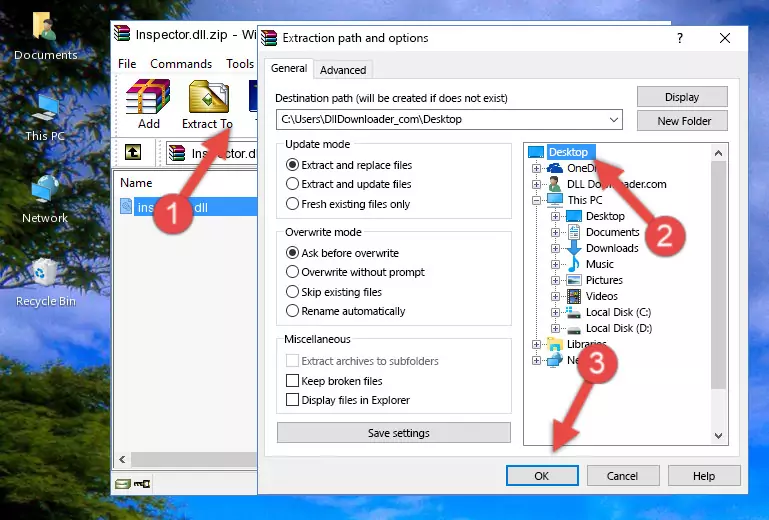Open the destination path dropdown arrow
Viewport: 769px width, 520px height.
[614, 119]
